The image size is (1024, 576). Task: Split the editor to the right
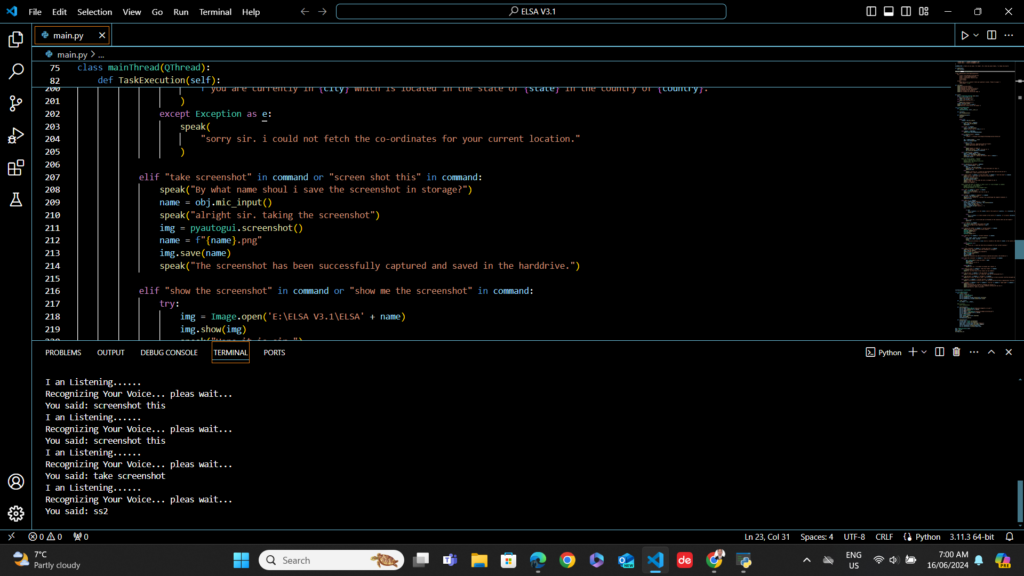(991, 35)
